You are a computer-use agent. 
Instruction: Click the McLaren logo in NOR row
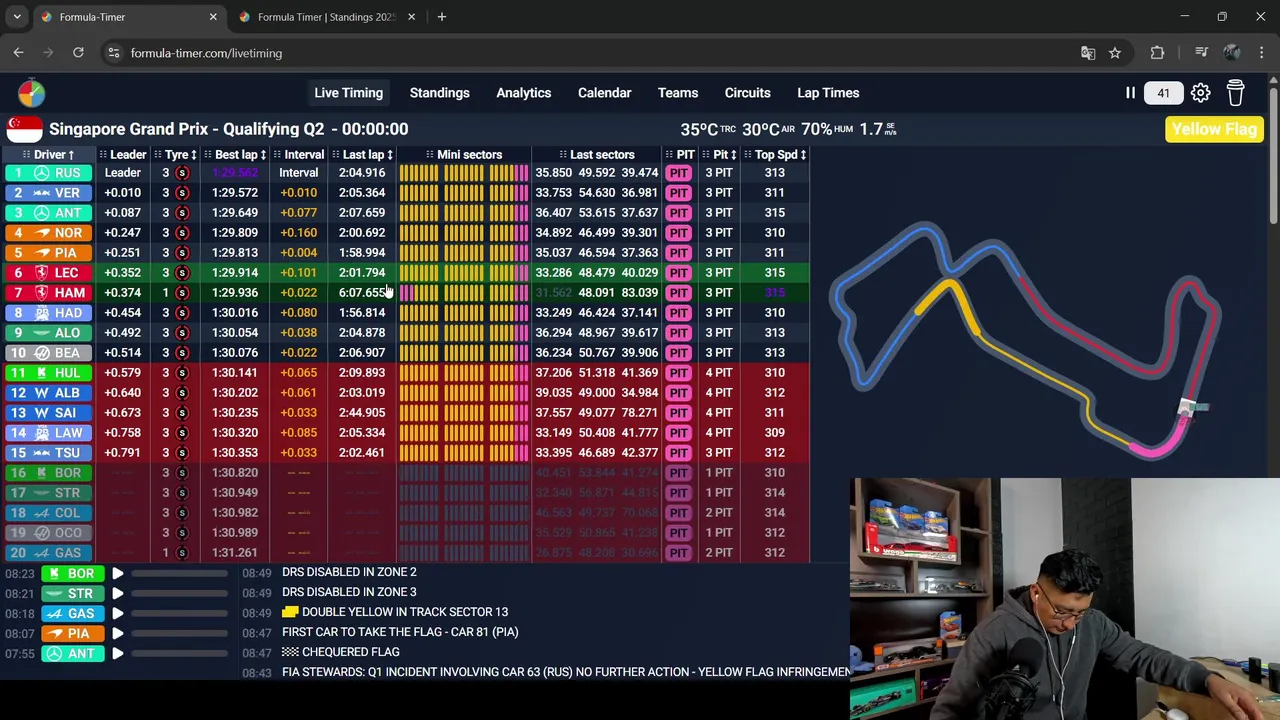pos(42,233)
